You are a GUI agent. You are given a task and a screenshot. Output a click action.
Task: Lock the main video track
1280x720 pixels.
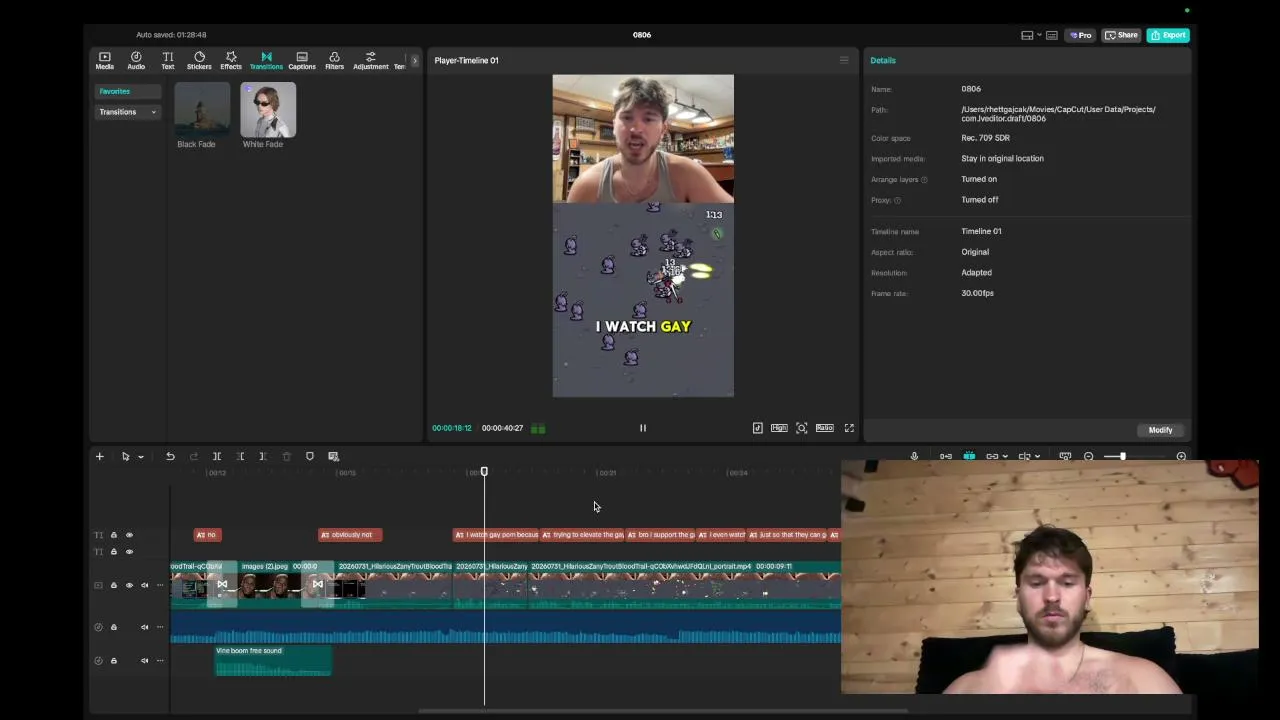tap(113, 585)
